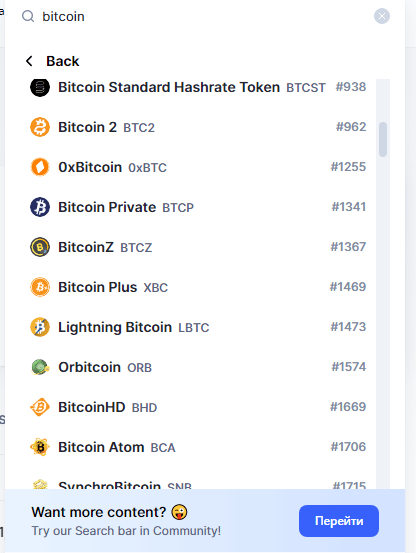Screen dimensions: 416x553
Task: Click the Lightning Bitcoin coin icon
Action: point(40,327)
